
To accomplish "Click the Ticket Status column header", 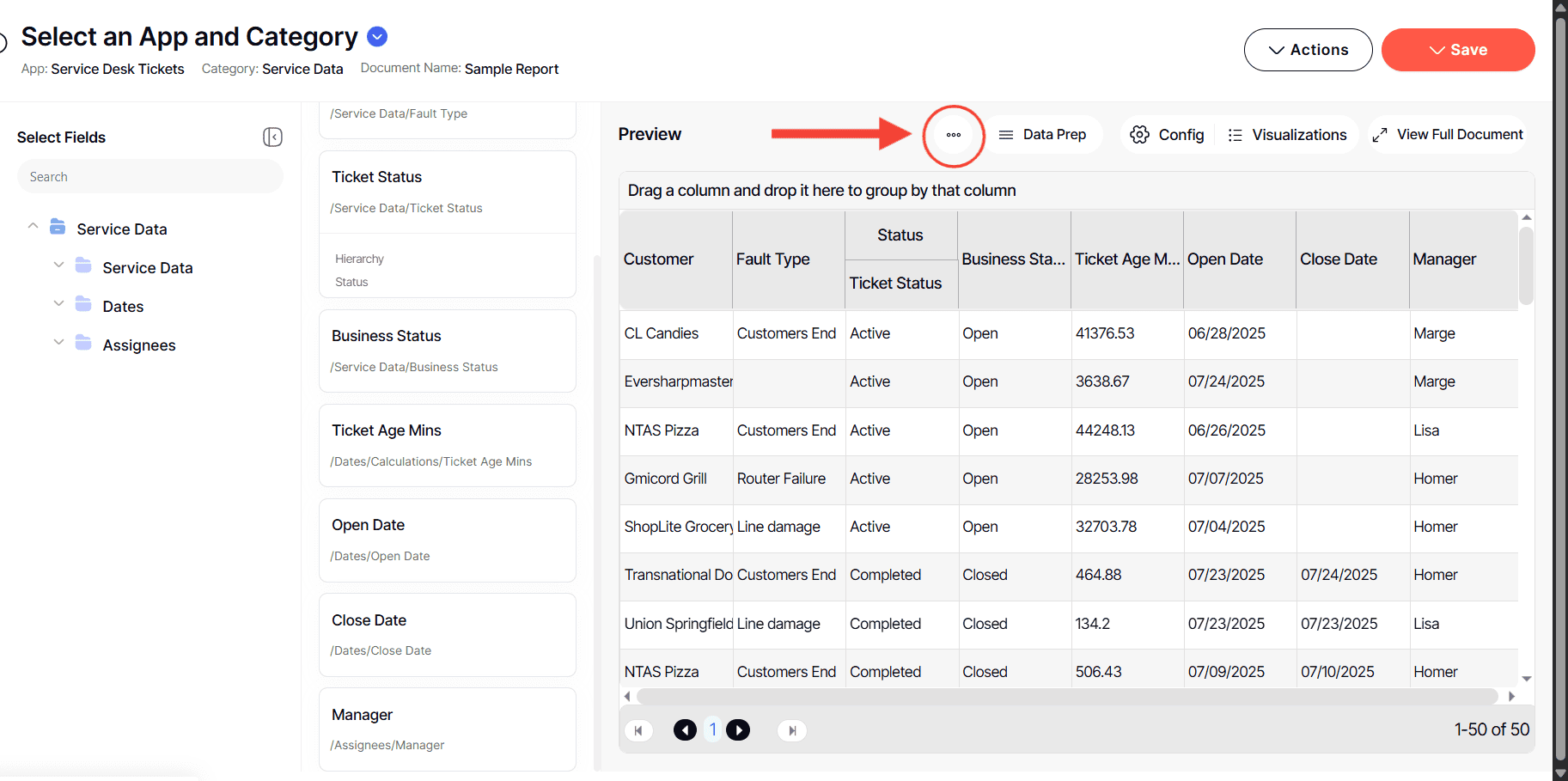I will [x=901, y=284].
